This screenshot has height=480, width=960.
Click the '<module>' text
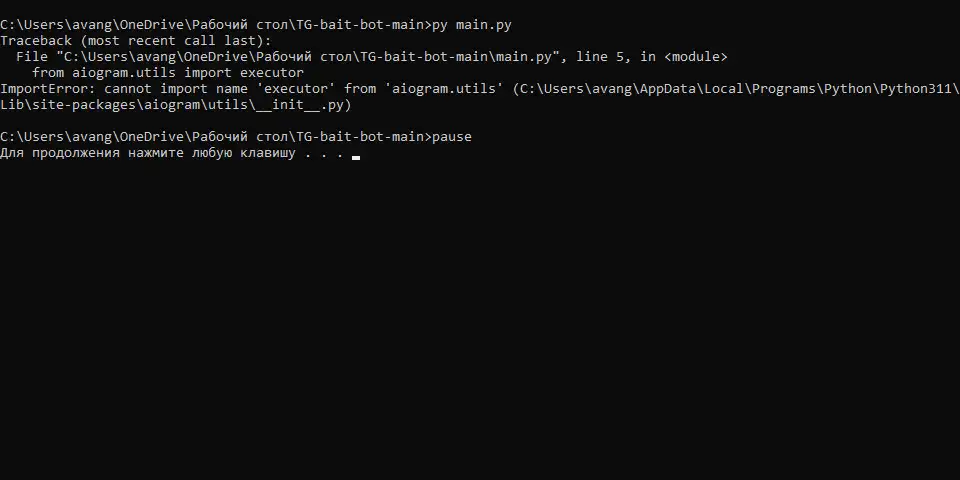pos(696,57)
